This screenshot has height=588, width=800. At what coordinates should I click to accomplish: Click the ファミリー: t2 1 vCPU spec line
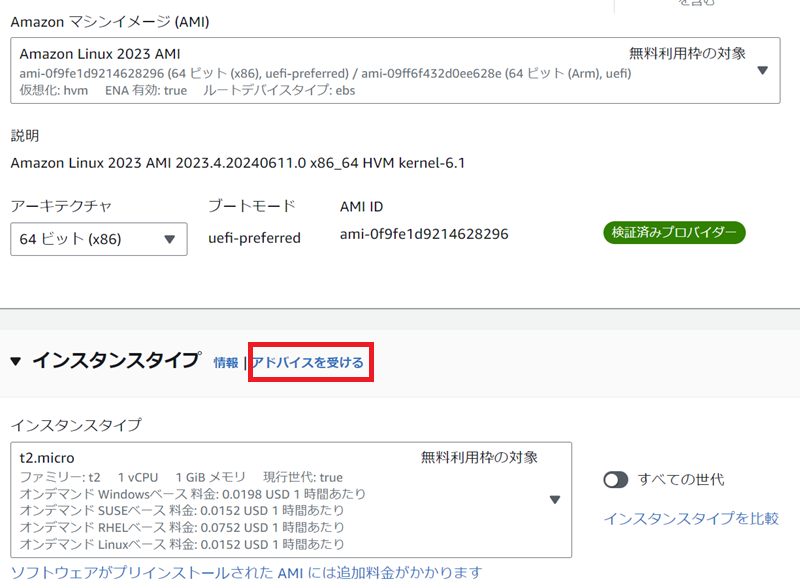click(x=181, y=477)
